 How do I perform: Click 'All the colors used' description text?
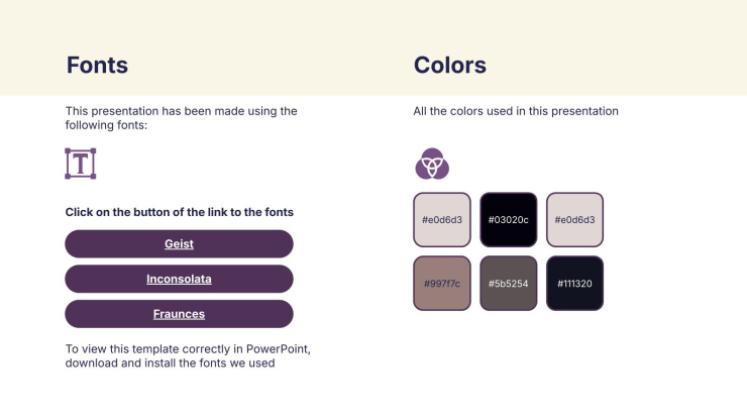[x=516, y=111]
